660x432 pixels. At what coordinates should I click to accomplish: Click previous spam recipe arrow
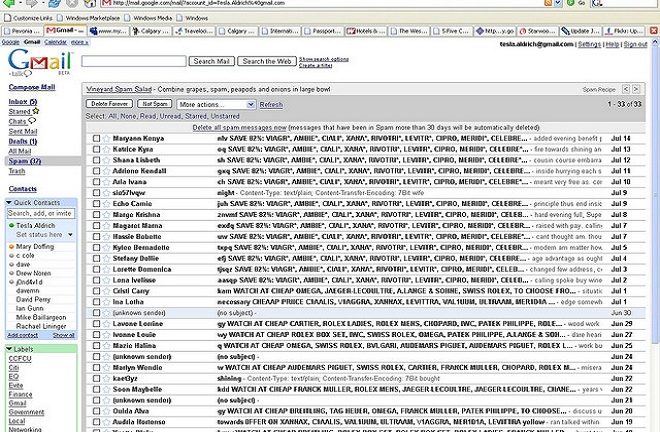tap(626, 89)
